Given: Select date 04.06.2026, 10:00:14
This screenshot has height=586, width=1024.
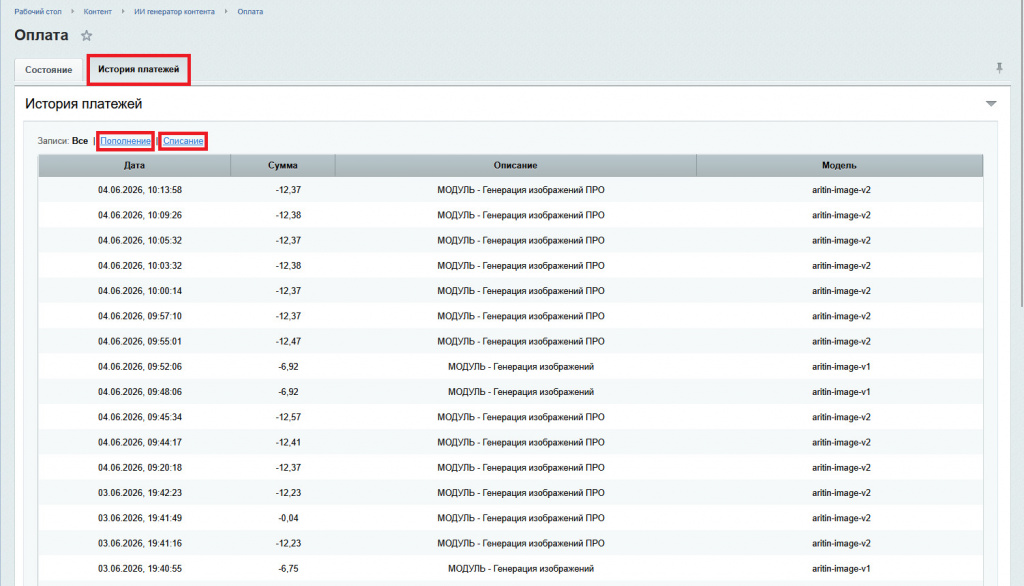Looking at the screenshot, I should 140,291.
